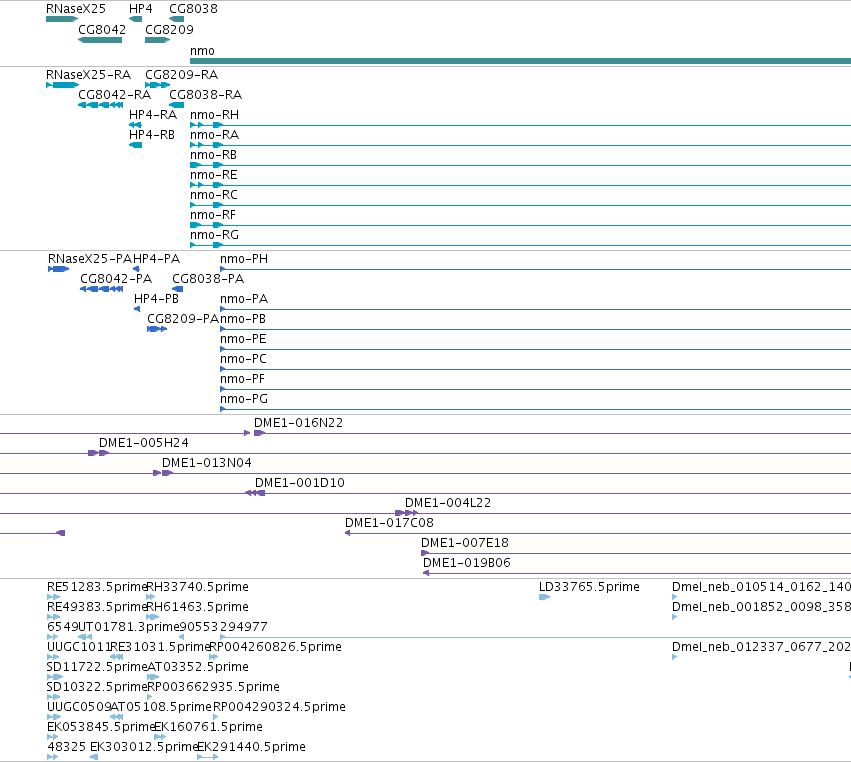Viewport: 851px width, 762px height.
Task: Select the nmo-PA protein label
Action: [244, 299]
